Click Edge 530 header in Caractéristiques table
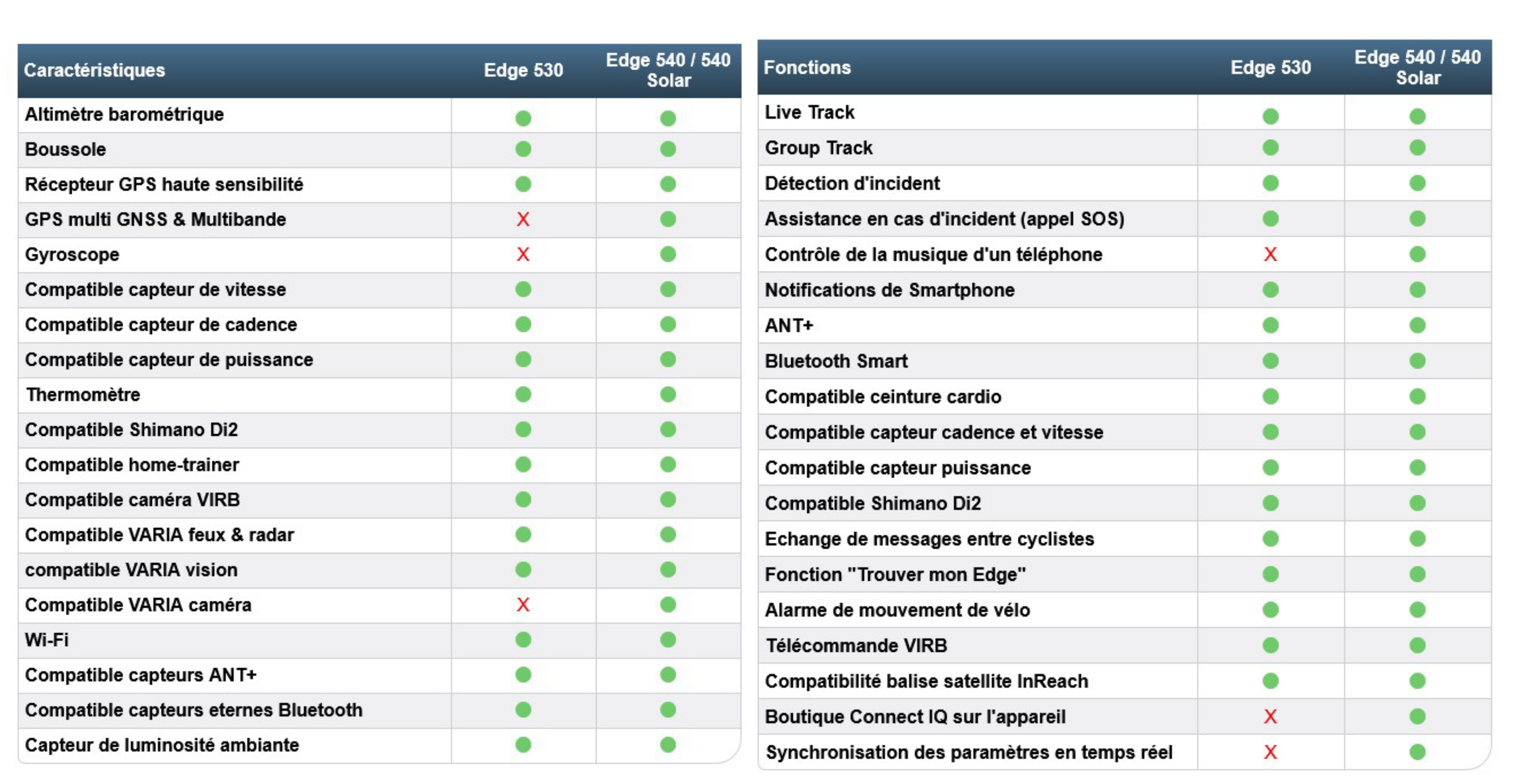Screen dimensions: 1515x784 click(x=523, y=70)
